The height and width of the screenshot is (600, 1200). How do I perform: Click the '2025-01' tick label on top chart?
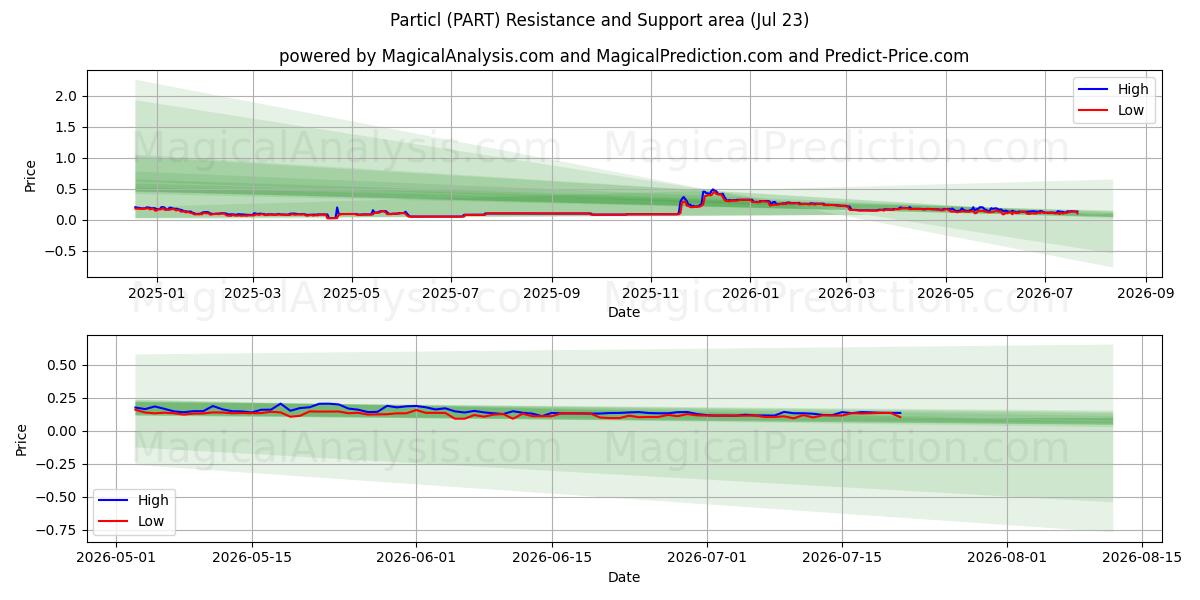coord(157,293)
